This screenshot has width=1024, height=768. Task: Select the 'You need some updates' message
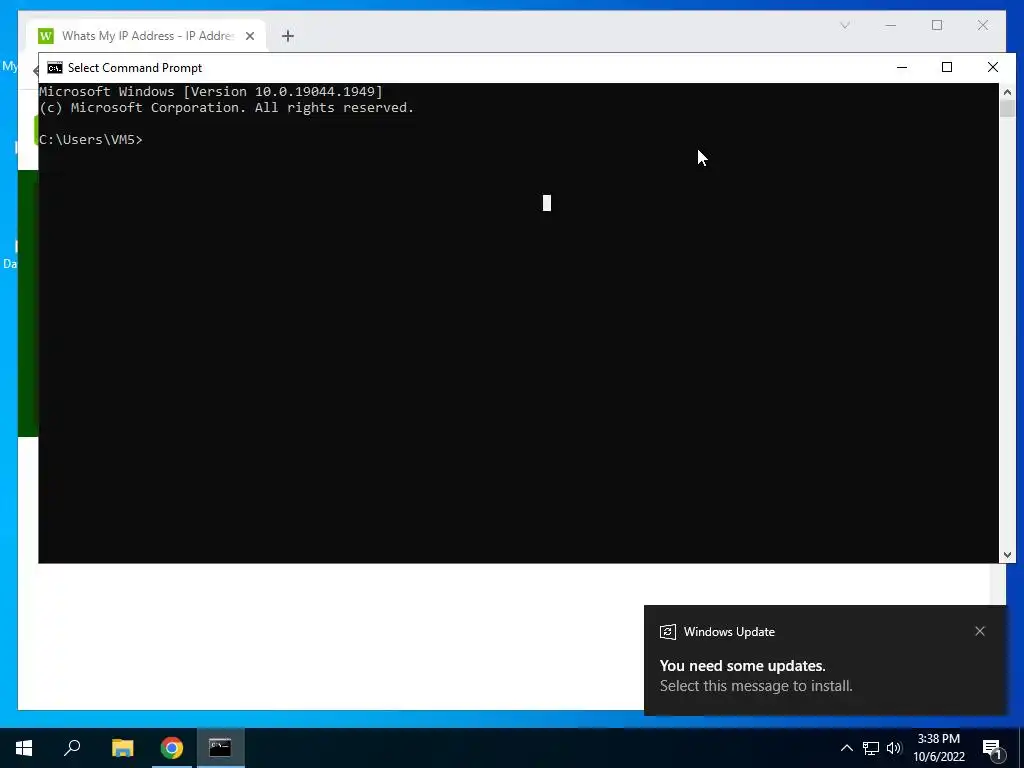pos(743,665)
